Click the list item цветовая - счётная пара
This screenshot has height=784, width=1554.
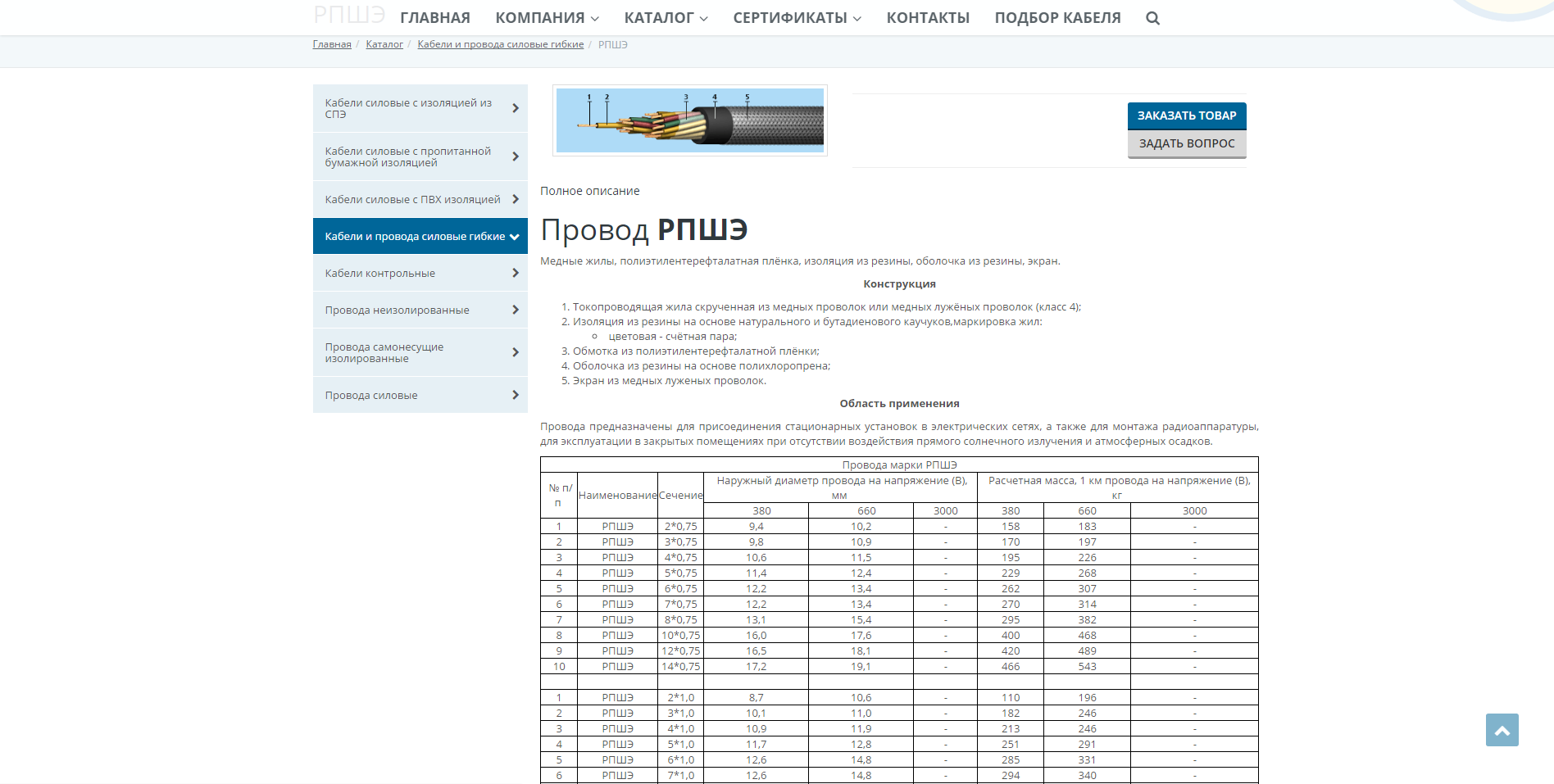coord(672,337)
